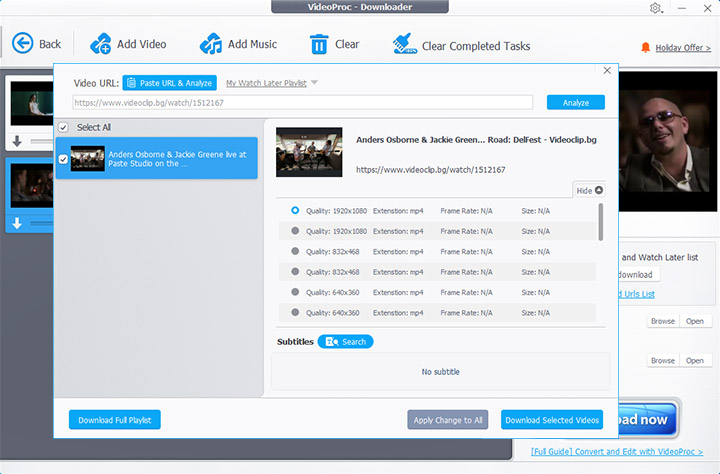Click the Analyze button
The image size is (720, 474).
click(575, 102)
